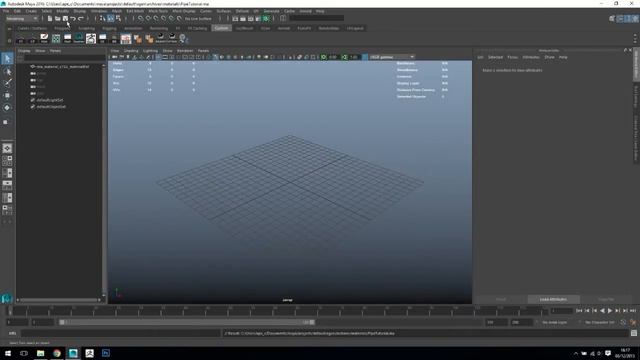Play the animation forwards

click(610, 311)
